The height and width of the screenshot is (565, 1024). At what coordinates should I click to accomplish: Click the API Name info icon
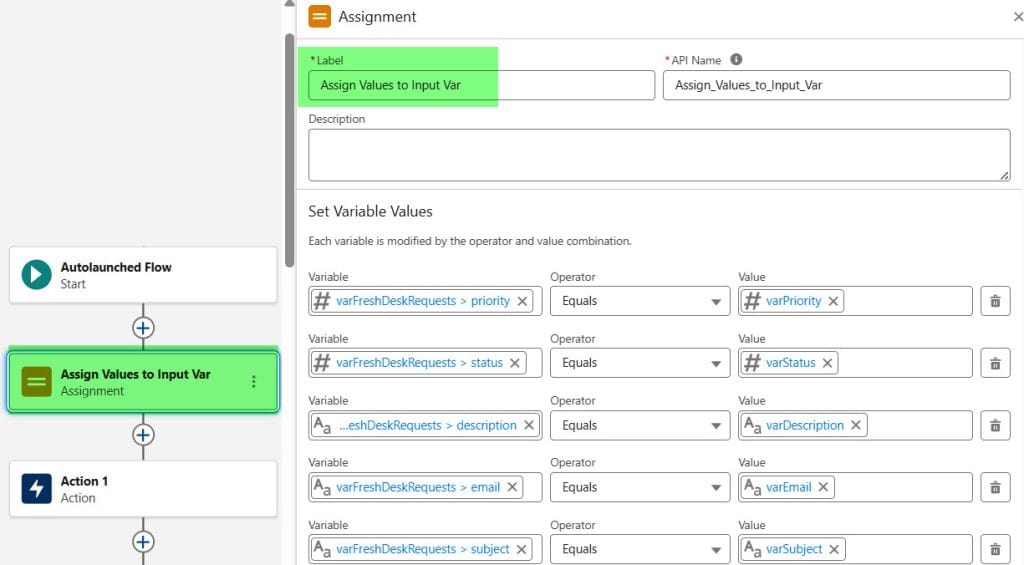pos(736,59)
